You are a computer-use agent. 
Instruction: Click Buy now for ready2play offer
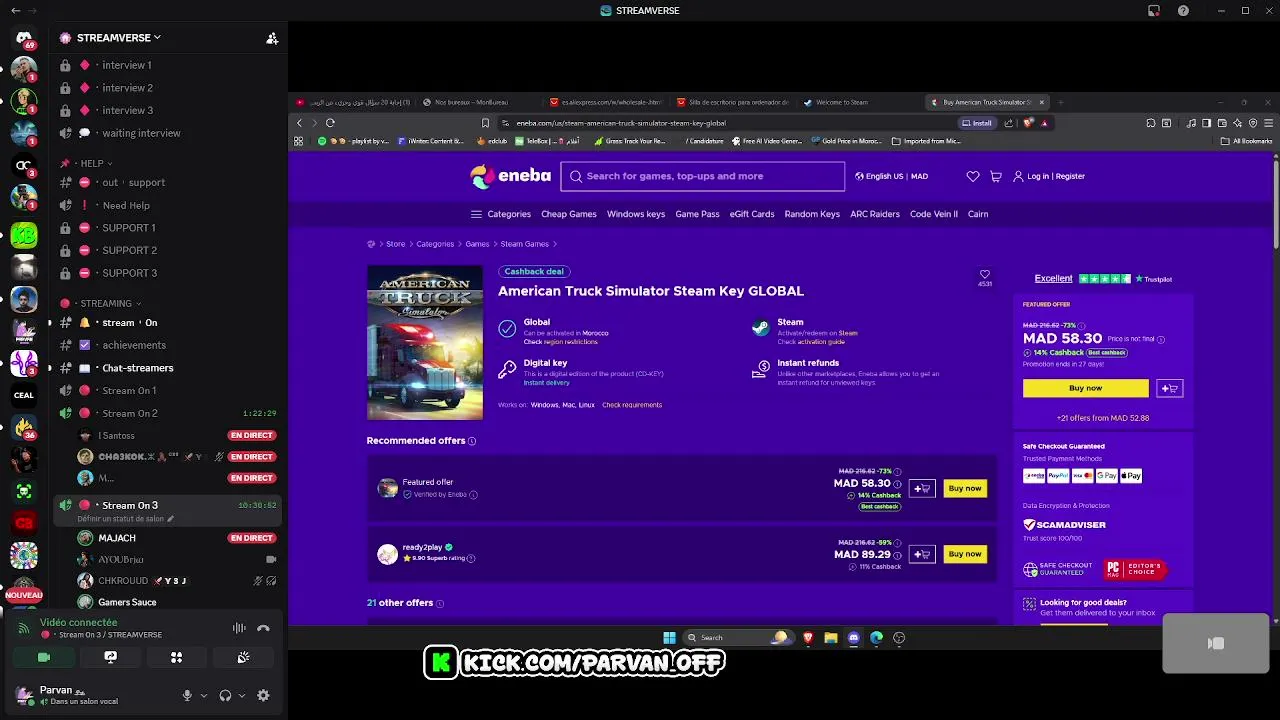coord(965,554)
